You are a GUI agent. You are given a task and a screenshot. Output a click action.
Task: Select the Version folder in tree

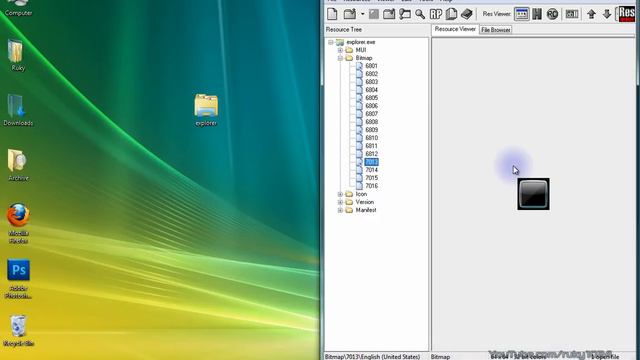point(364,202)
